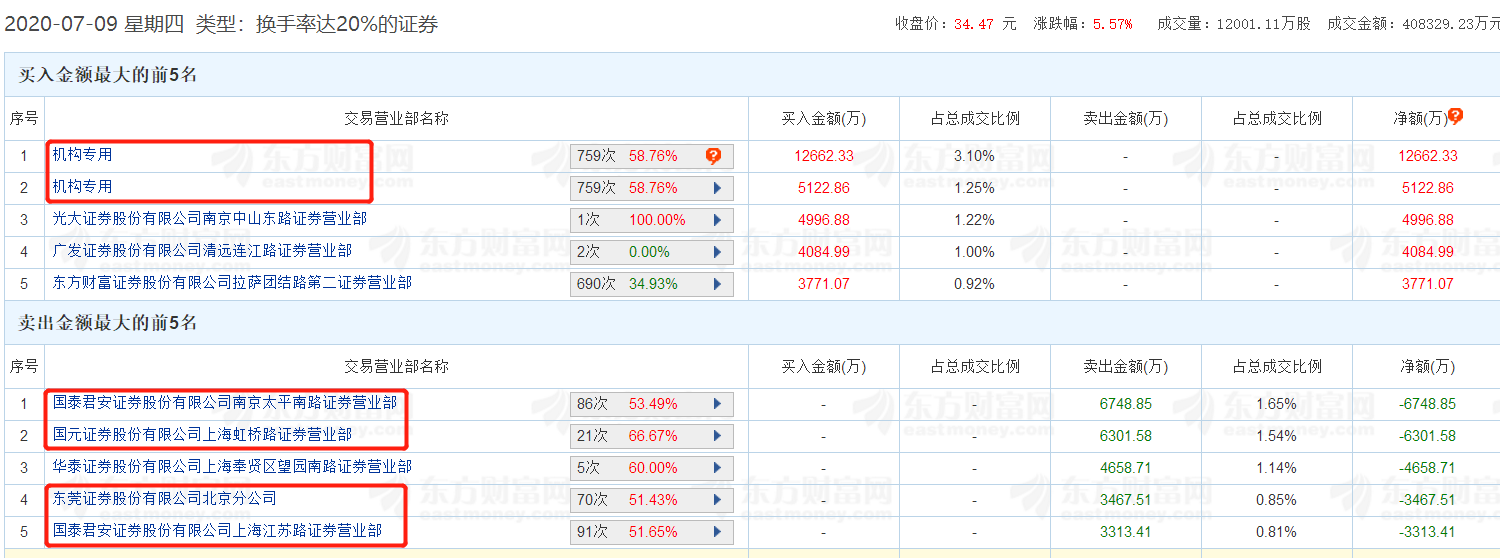Open 国泰君安证券上海江苏路证券营业部 link
This screenshot has height=558, width=1500.
217,531
